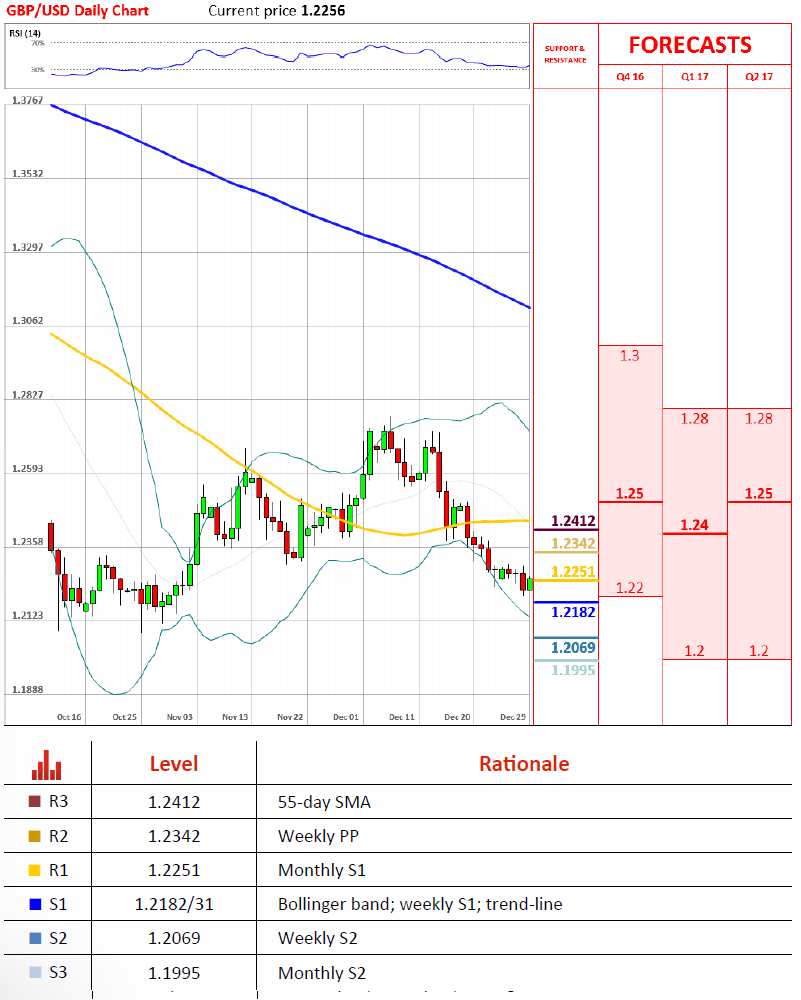Click the Level column header in table
Viewport: 801px width, 1000px height.
click(x=173, y=763)
